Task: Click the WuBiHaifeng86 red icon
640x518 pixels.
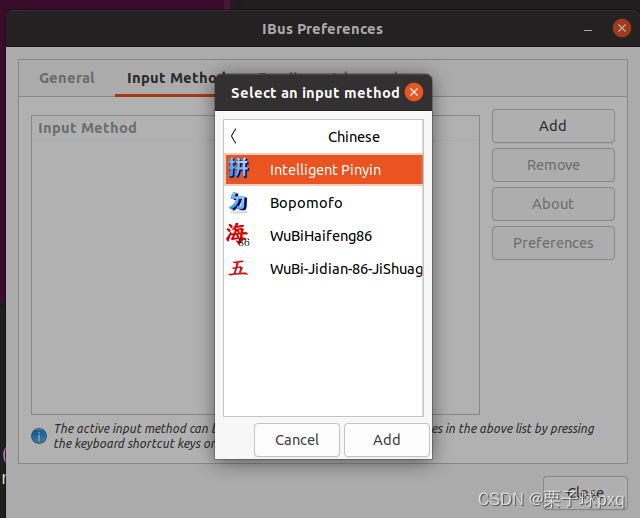Action: (x=238, y=235)
